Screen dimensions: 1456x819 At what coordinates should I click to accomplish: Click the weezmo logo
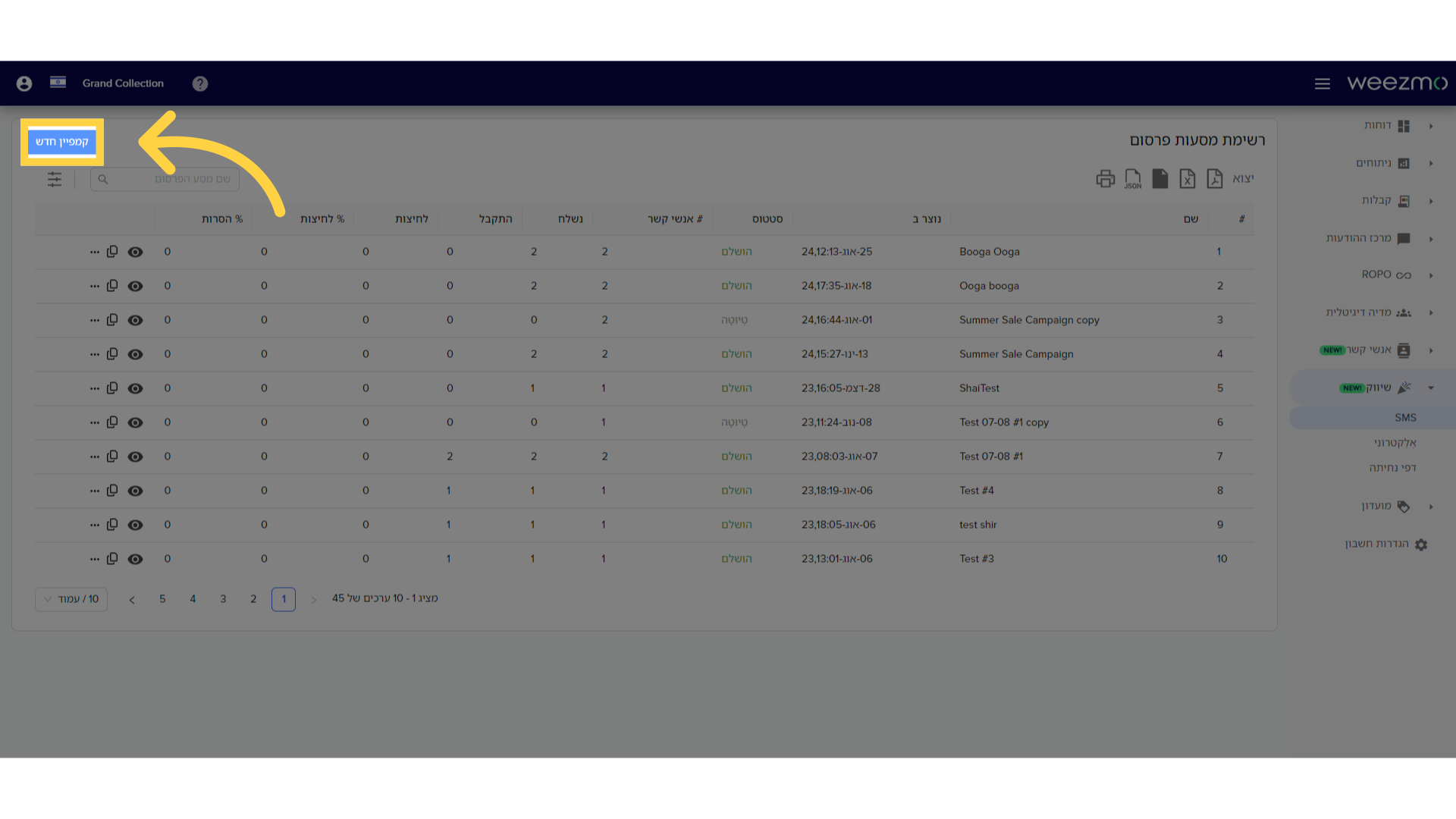[1397, 83]
